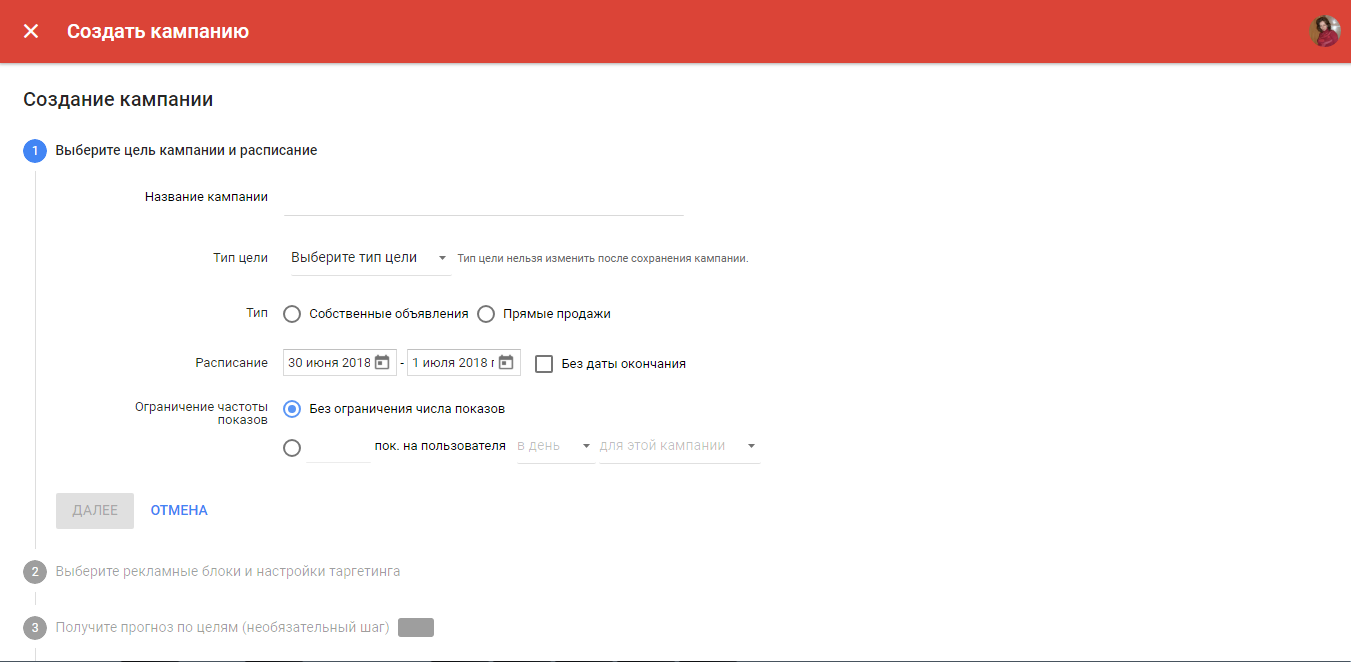The width and height of the screenshot is (1351, 662).
Task: Click the step 1 circle indicator
Action: coord(35,149)
